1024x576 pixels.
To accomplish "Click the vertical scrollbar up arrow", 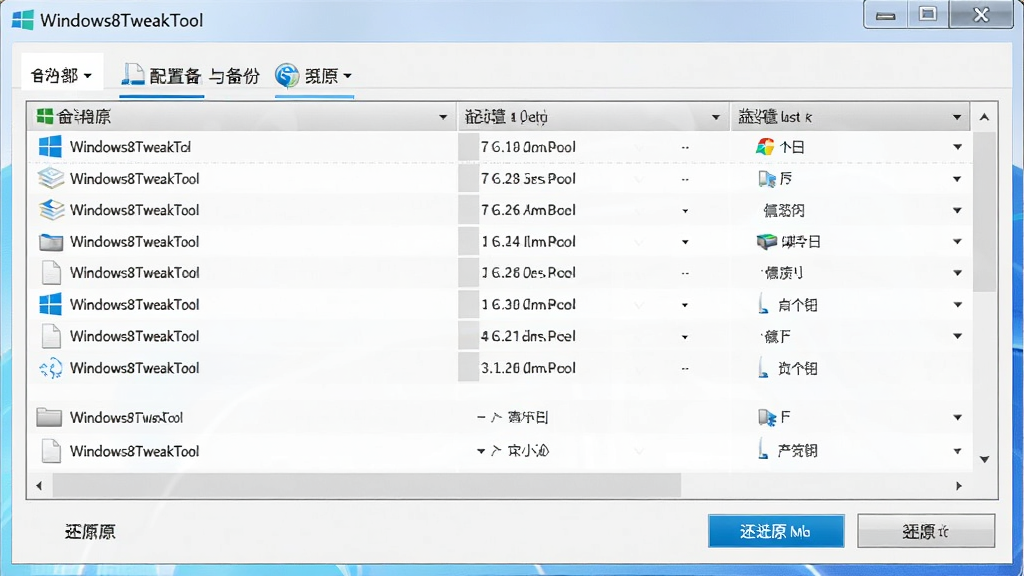I will [984, 118].
